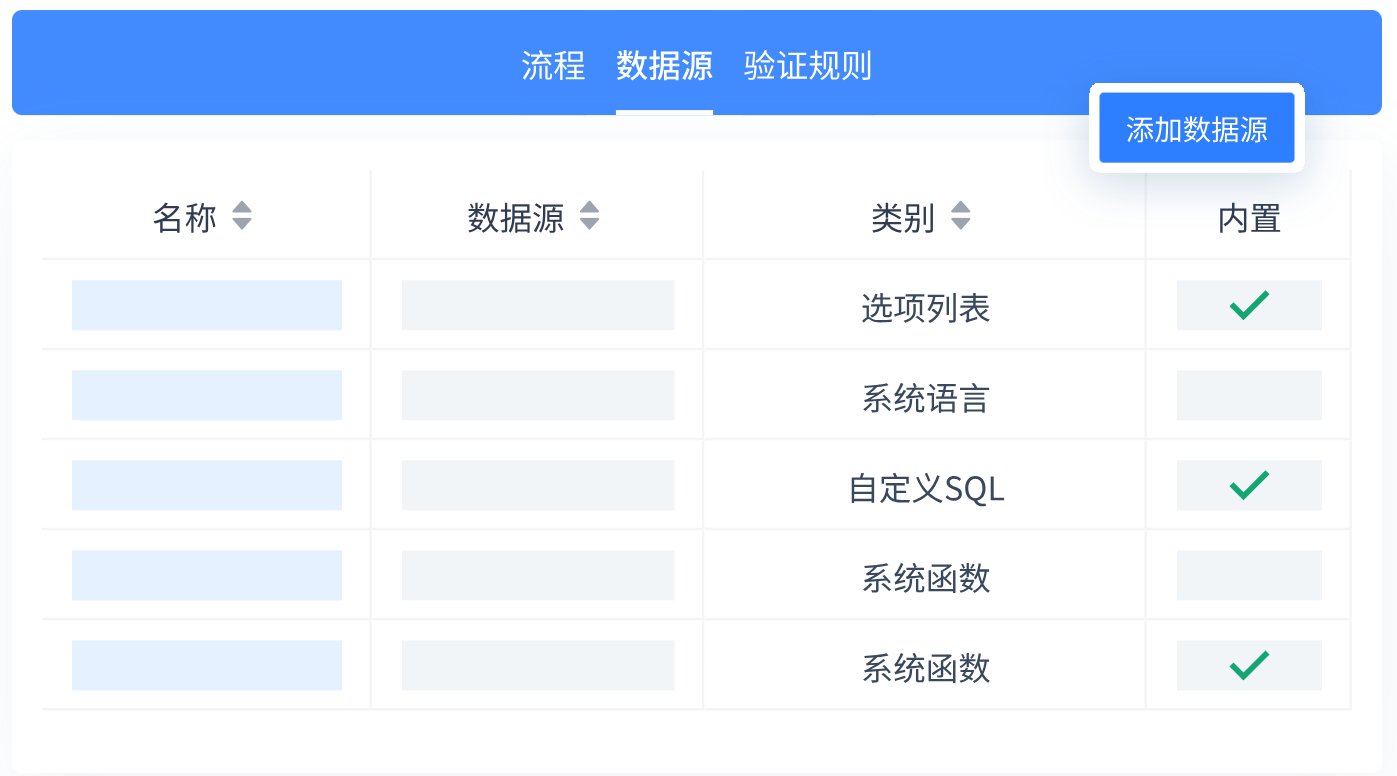Viewport: 1397px width, 776px height.
Task: Sort rows using the 类别 sort icon
Action: pyautogui.click(x=960, y=216)
